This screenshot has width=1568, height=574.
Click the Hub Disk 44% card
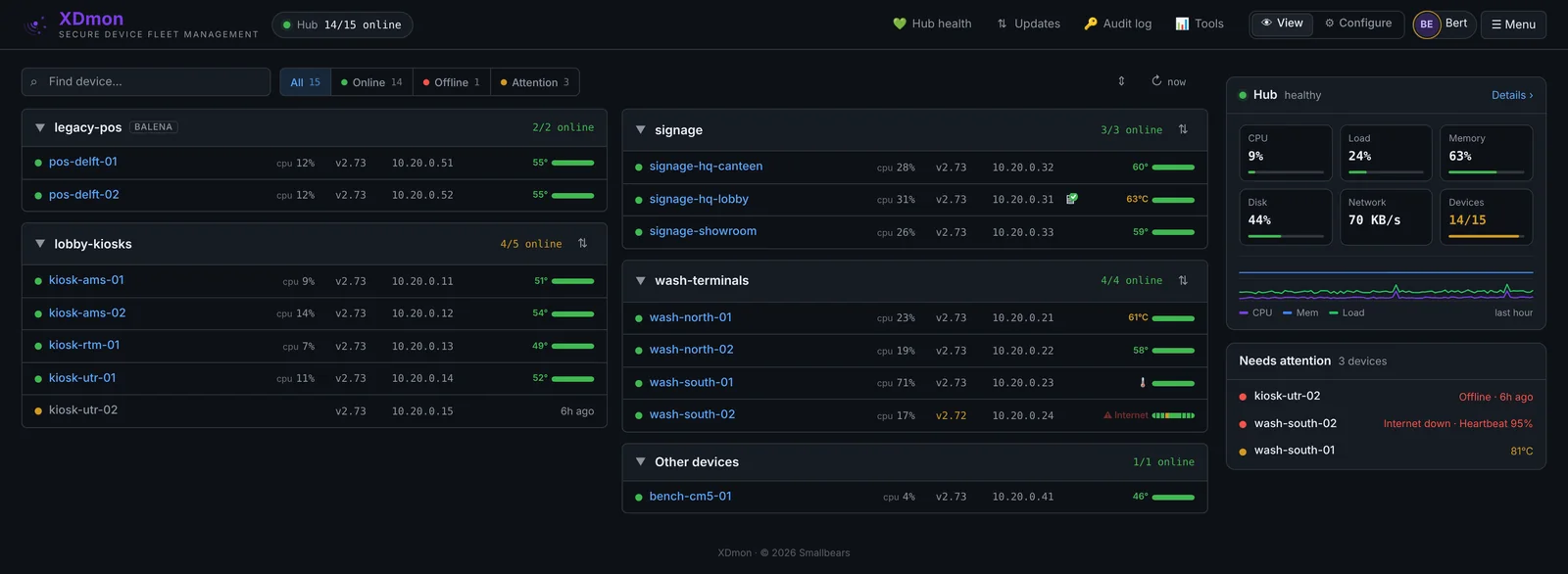coord(1286,216)
